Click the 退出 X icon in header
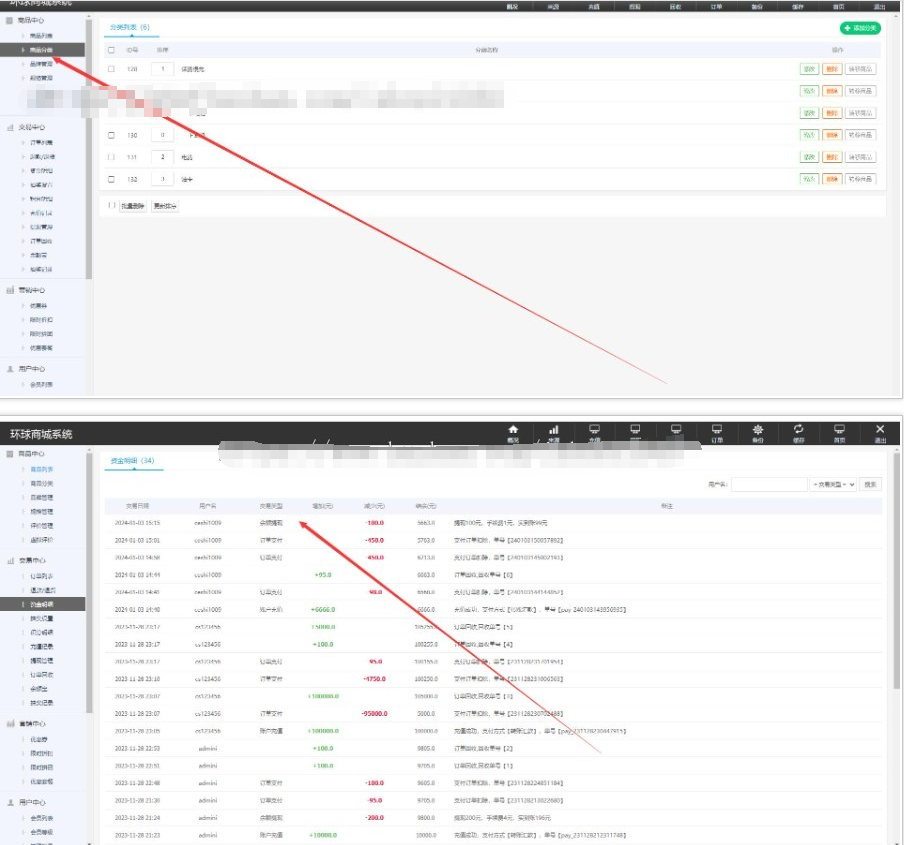The height and width of the screenshot is (845, 904). tap(880, 429)
